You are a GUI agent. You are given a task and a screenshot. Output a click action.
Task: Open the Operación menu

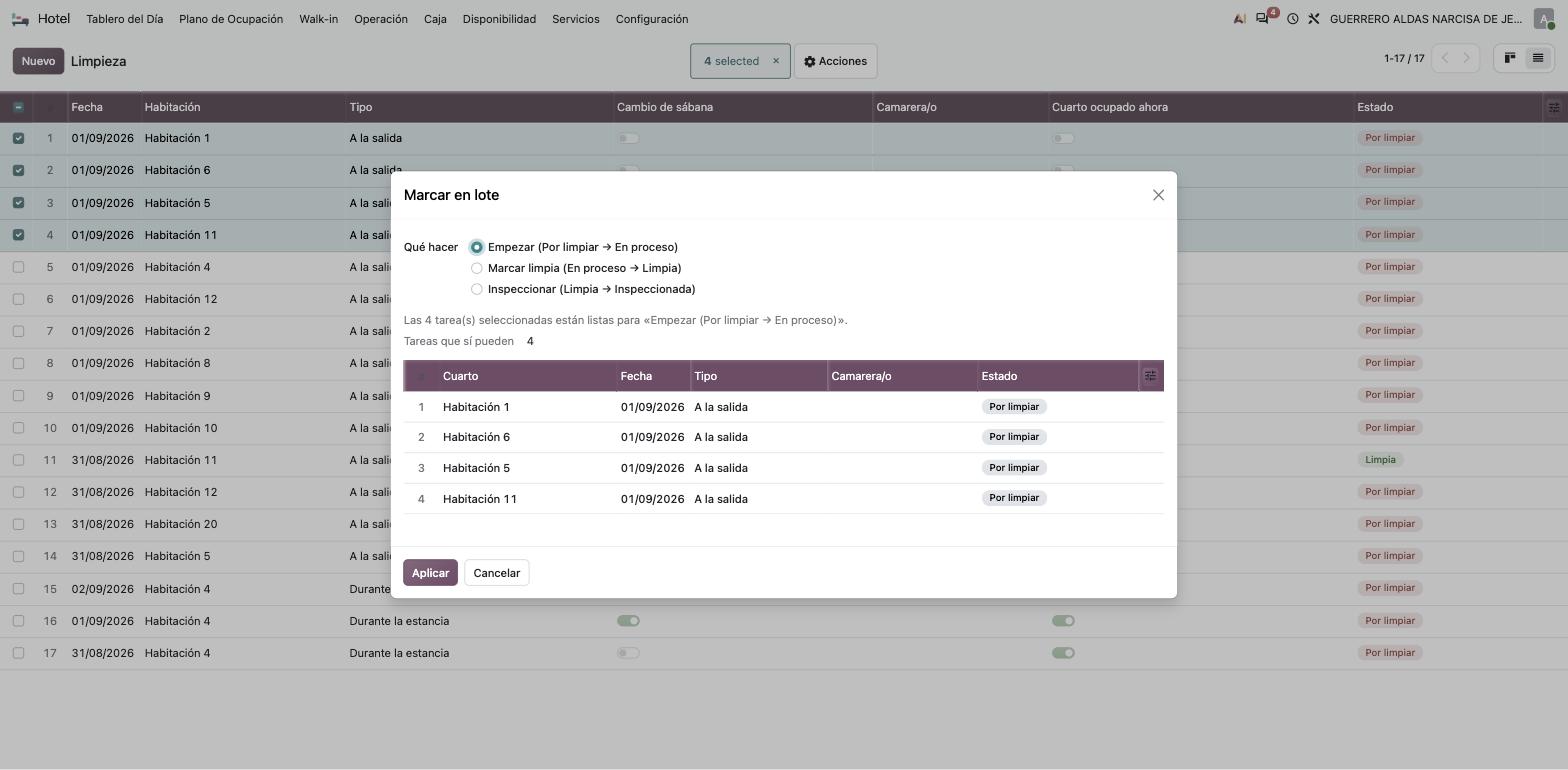pyautogui.click(x=381, y=19)
